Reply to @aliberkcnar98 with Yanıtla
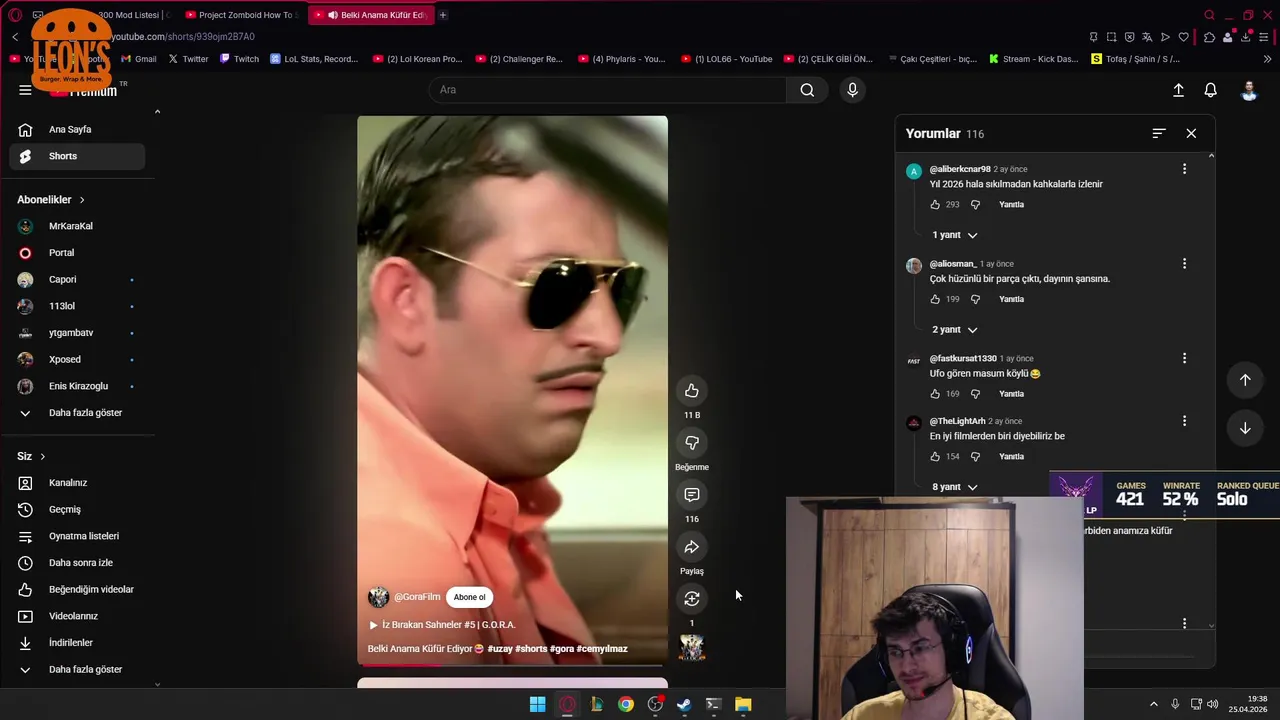This screenshot has height=720, width=1280. 1011,204
